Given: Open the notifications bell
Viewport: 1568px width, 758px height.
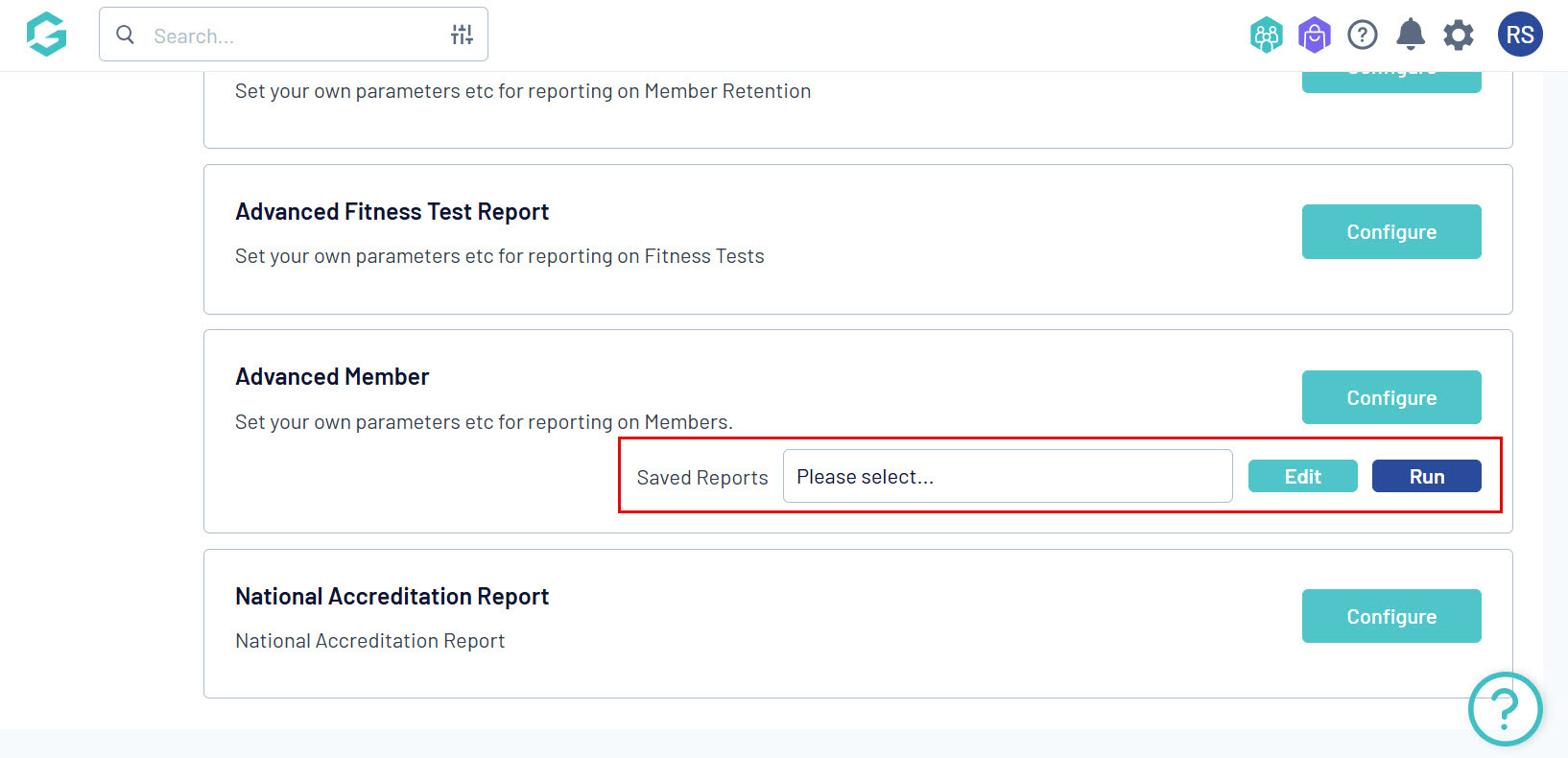Looking at the screenshot, I should coord(1410,35).
